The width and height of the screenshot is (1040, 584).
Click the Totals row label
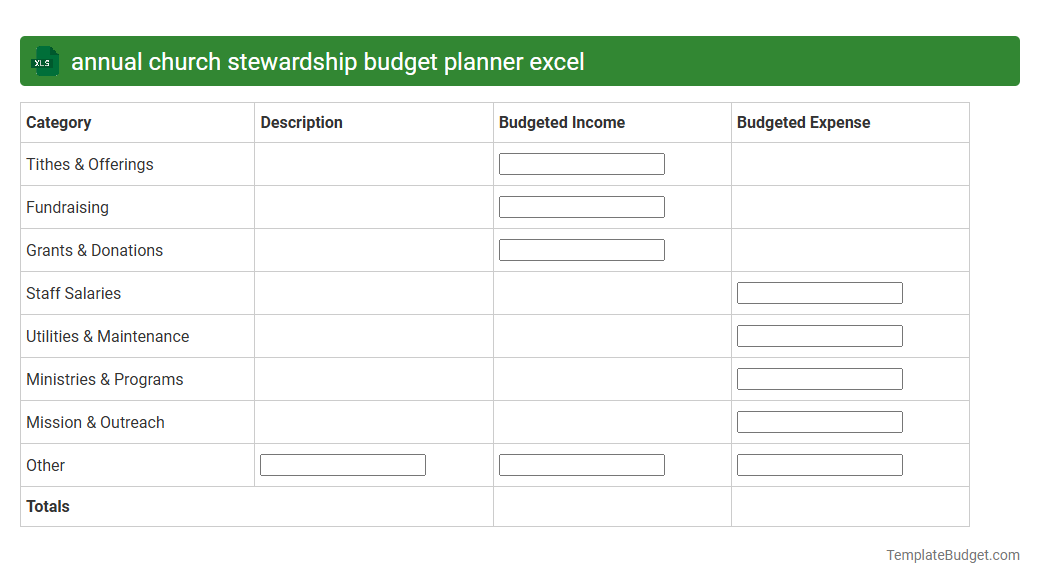point(48,506)
